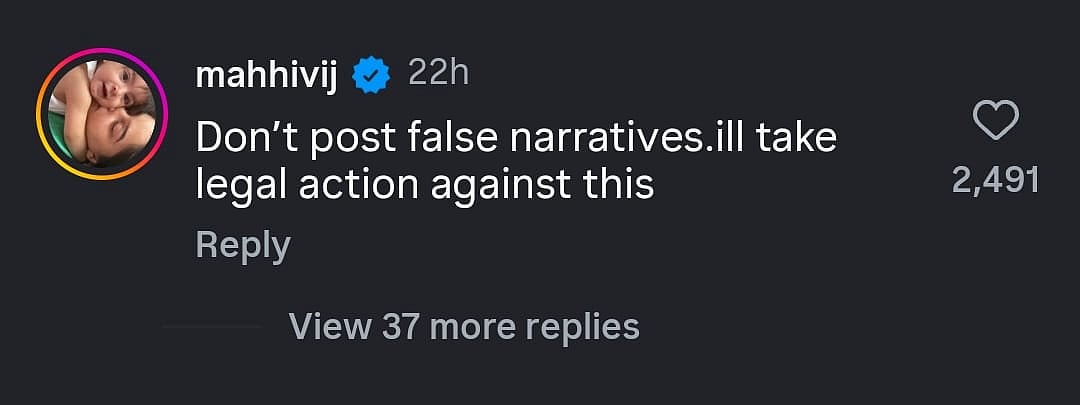1080x405 pixels.
Task: Like the comment with the heart icon
Action: [x=995, y=122]
